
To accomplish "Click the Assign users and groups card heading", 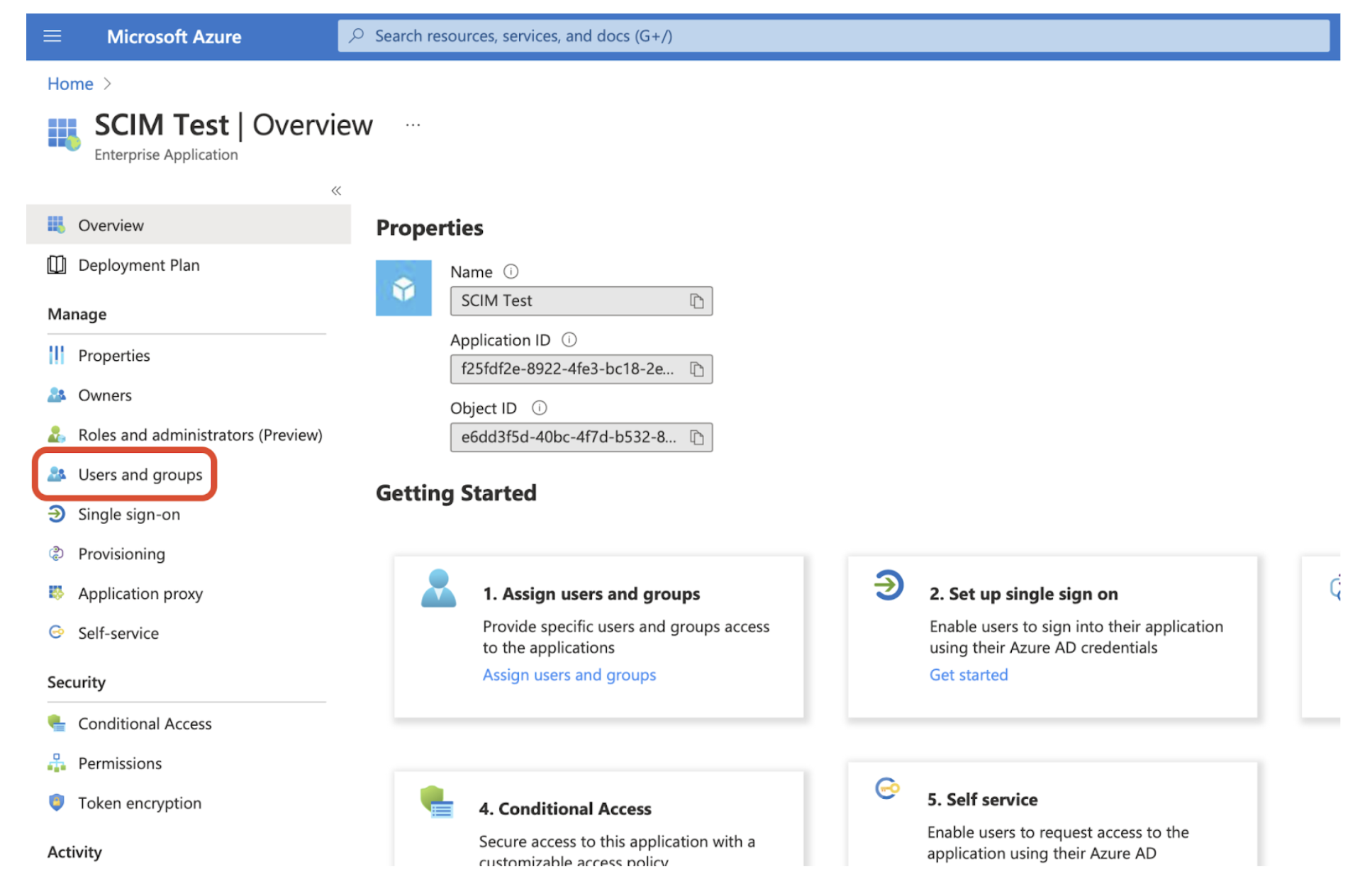I will [591, 594].
